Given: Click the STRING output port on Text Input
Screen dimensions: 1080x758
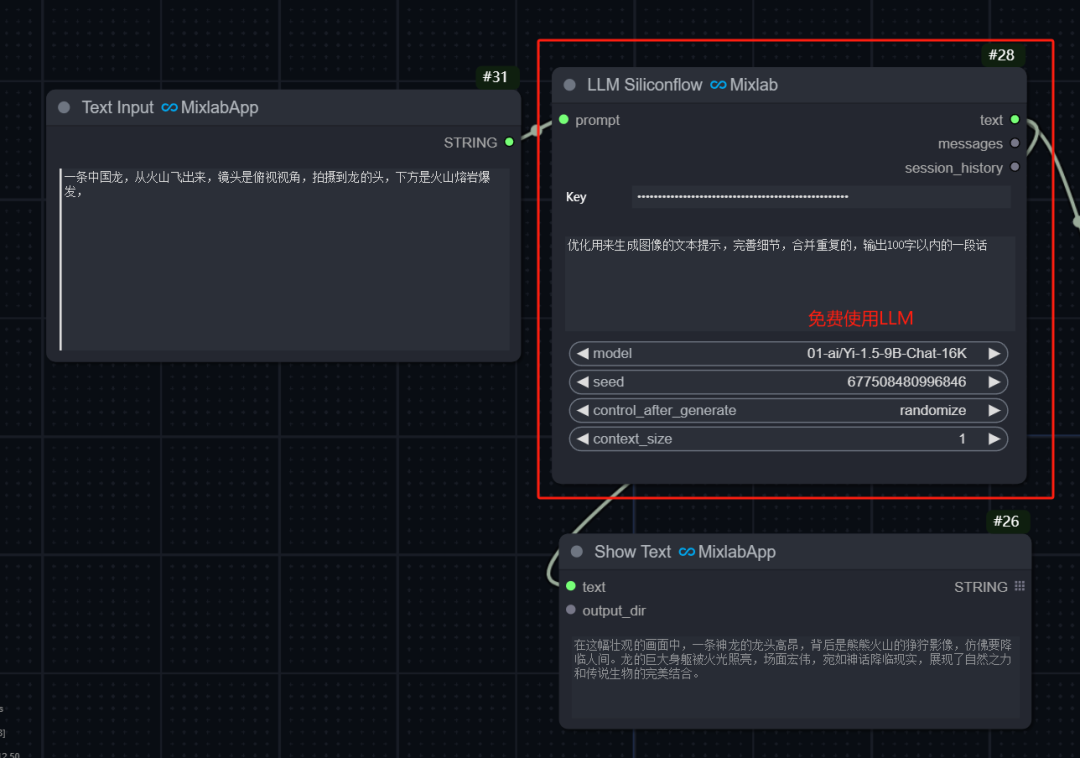Looking at the screenshot, I should pos(509,143).
